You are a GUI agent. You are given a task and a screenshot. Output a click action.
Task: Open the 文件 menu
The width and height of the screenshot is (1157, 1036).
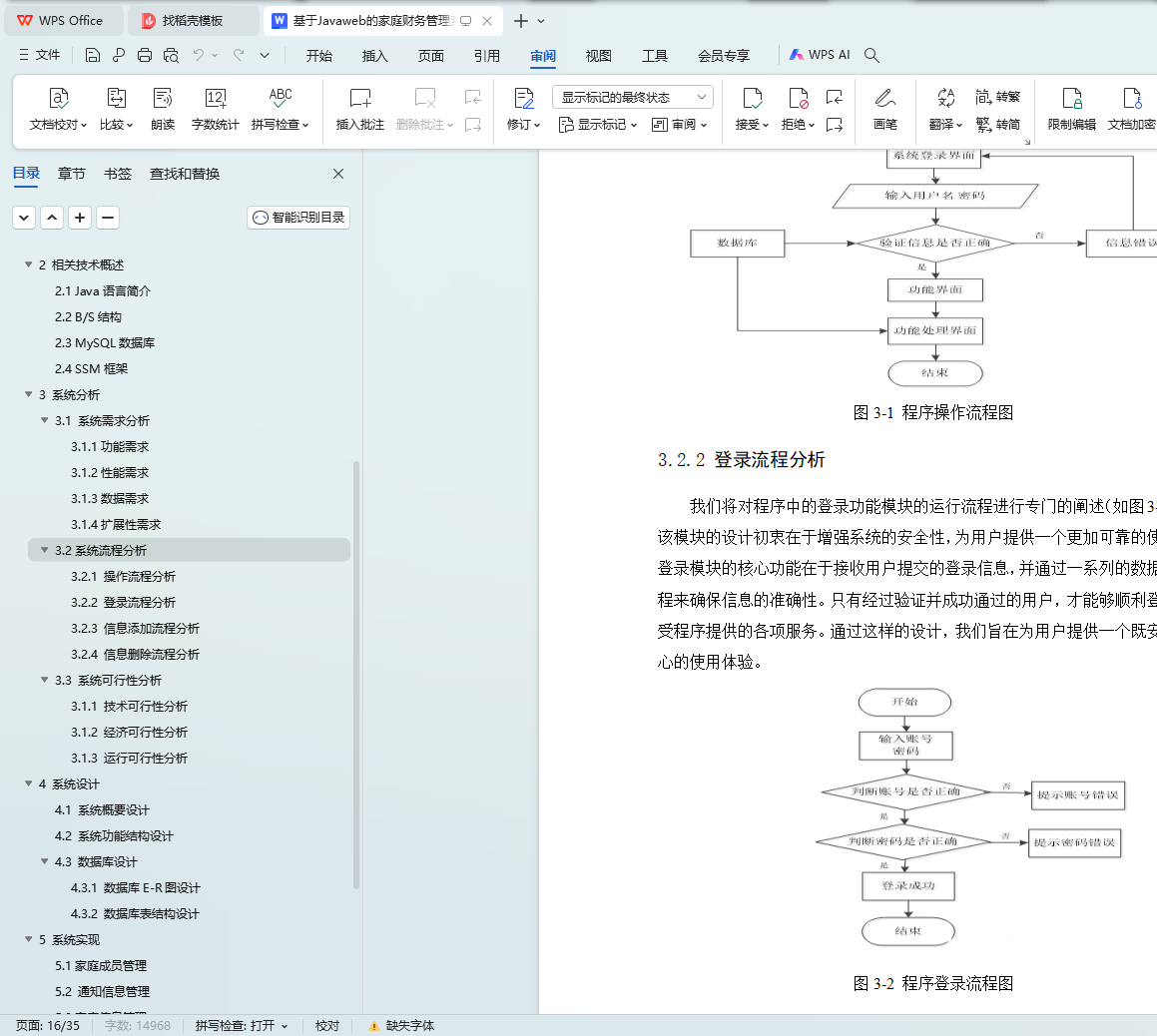(x=40, y=55)
